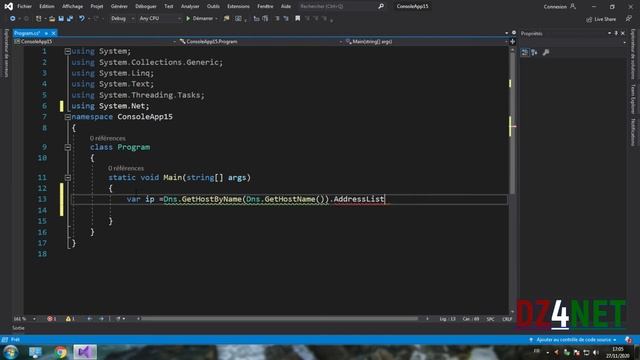Click the volume icon in system tray

596,352
